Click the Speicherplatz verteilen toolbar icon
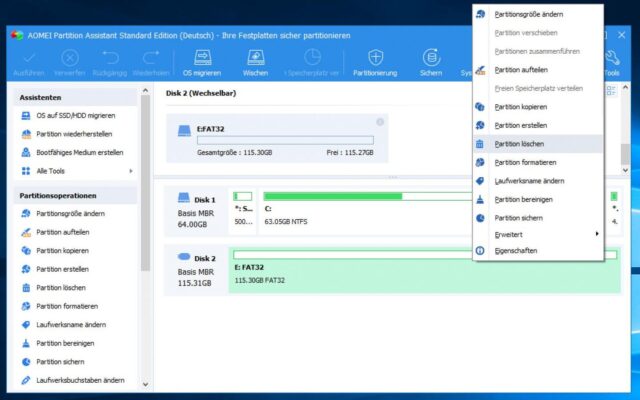This screenshot has height=400, width=640. pyautogui.click(x=312, y=58)
